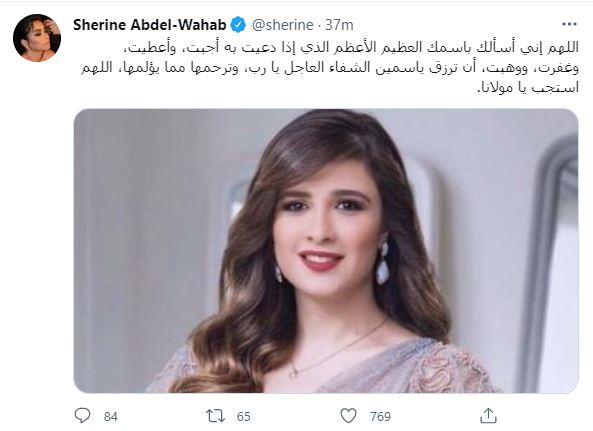The width and height of the screenshot is (593, 431).
Task: Click the @sherine handle
Action: click(x=283, y=25)
